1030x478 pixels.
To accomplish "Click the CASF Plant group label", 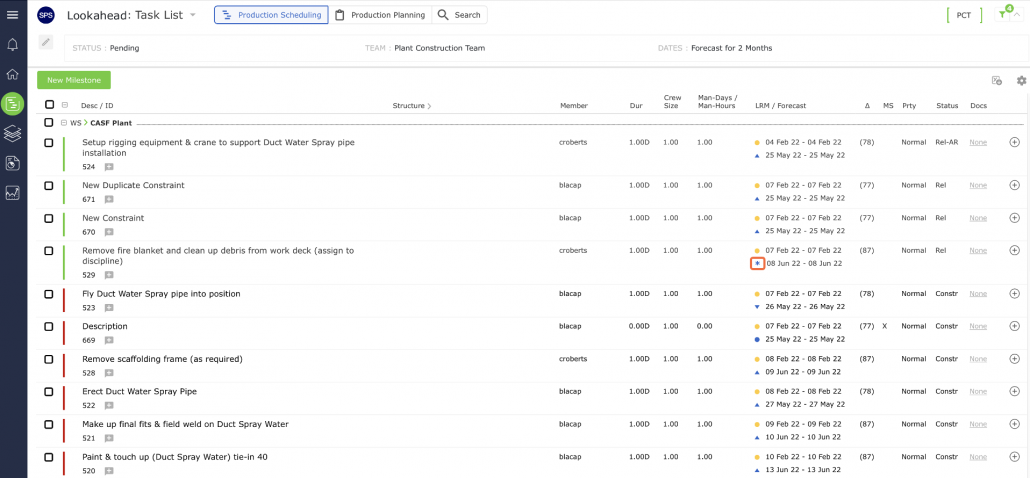I will pos(111,123).
